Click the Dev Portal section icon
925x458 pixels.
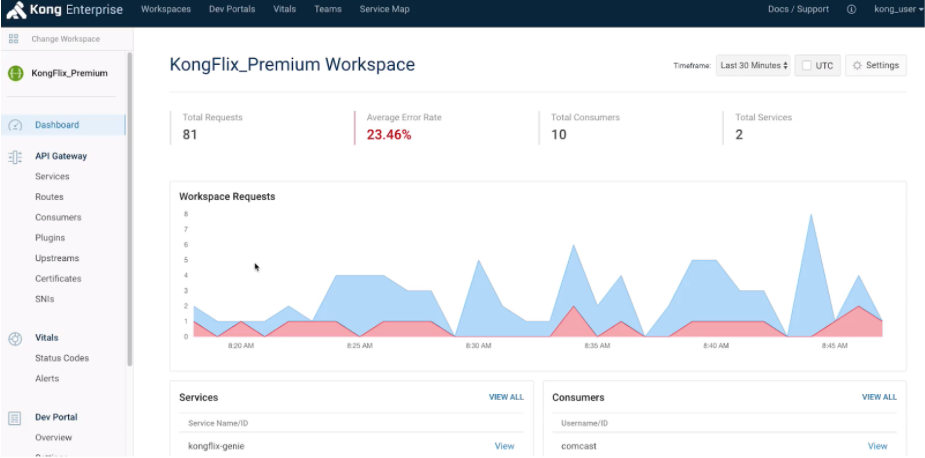coord(15,418)
